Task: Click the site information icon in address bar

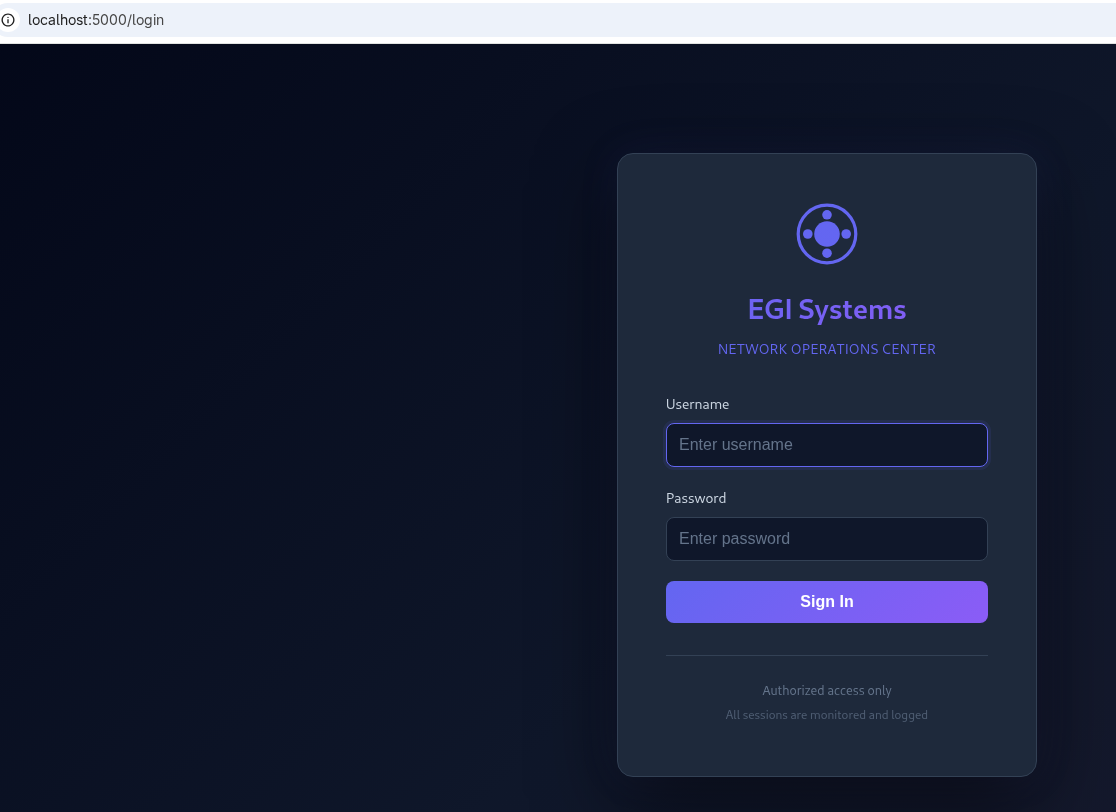Action: [8, 20]
